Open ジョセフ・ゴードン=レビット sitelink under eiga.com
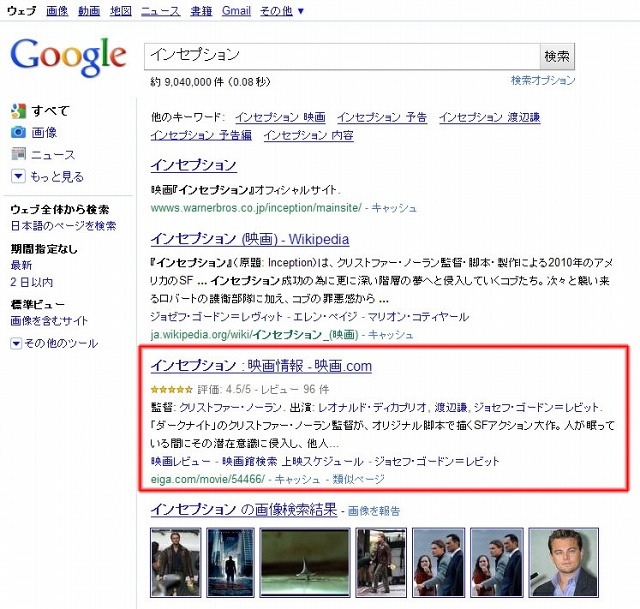This screenshot has height=609, width=640. pos(437,462)
